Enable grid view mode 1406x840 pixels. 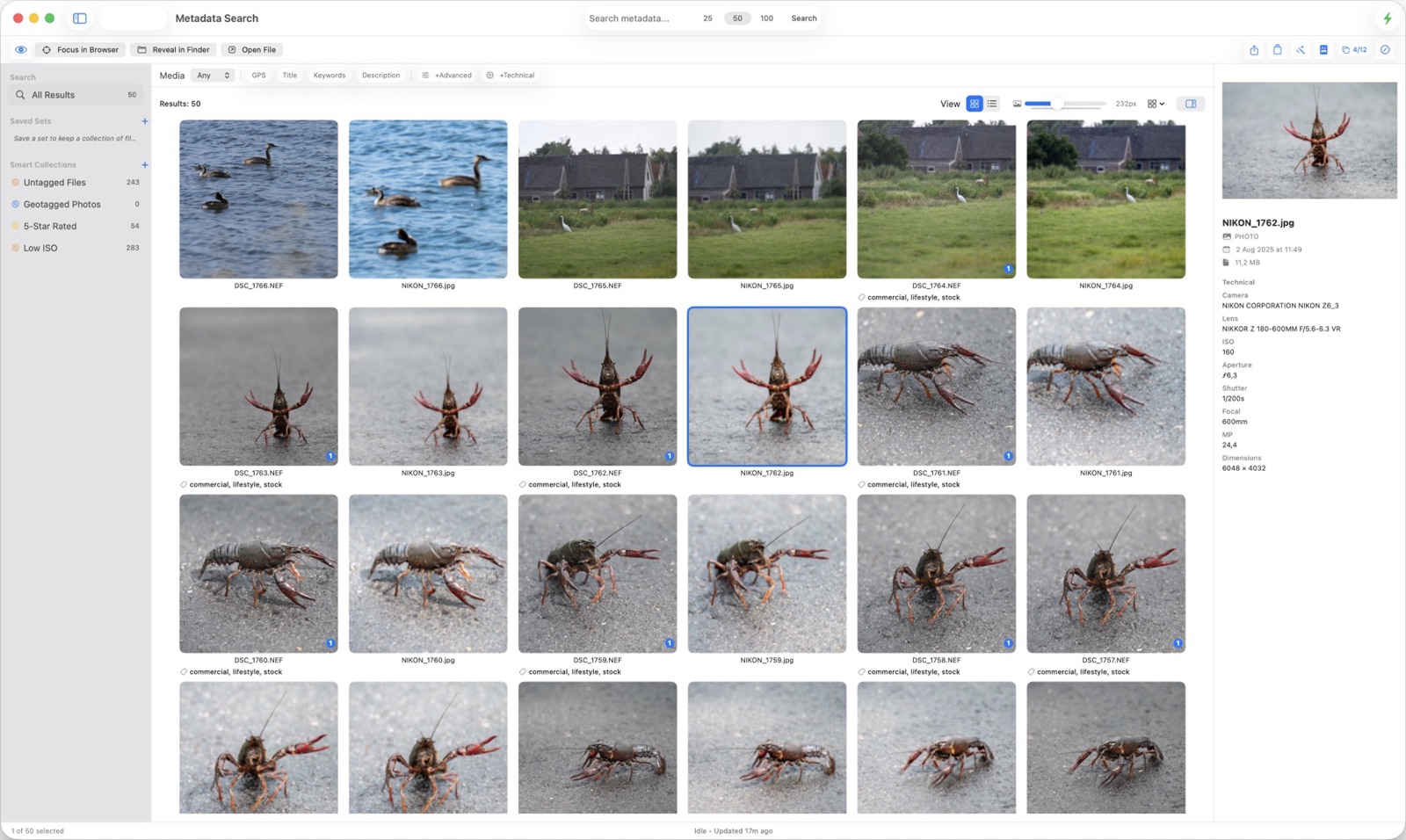click(x=974, y=103)
